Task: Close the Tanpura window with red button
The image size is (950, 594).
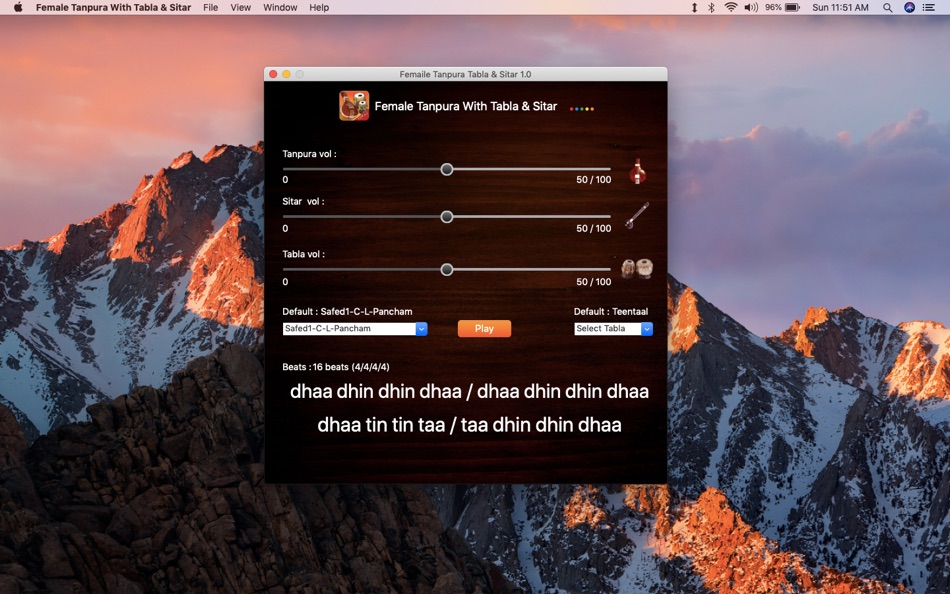Action: click(273, 74)
